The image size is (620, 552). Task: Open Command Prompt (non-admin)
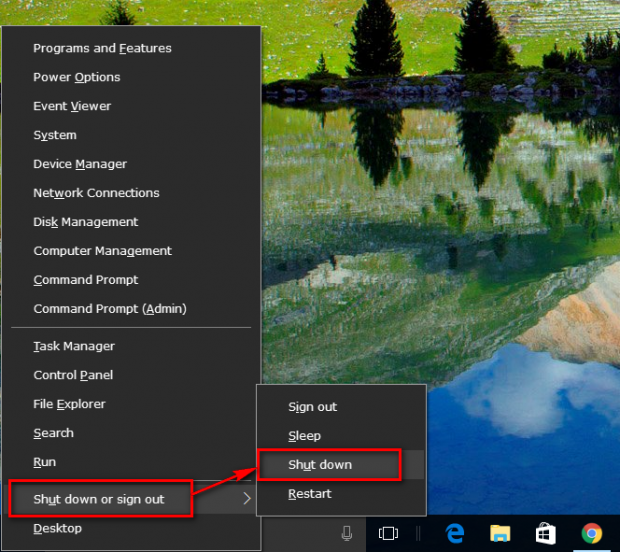(131, 280)
